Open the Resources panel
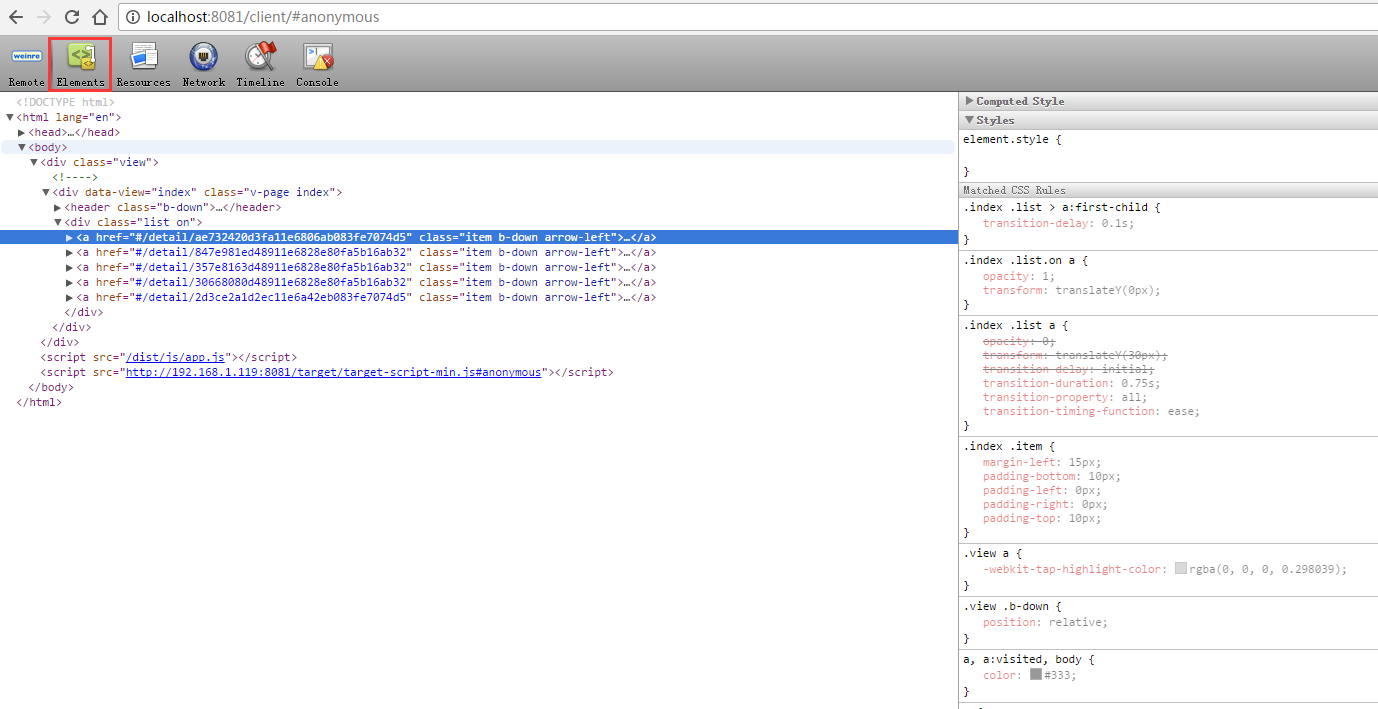Viewport: 1378px width, 709px height. (143, 65)
